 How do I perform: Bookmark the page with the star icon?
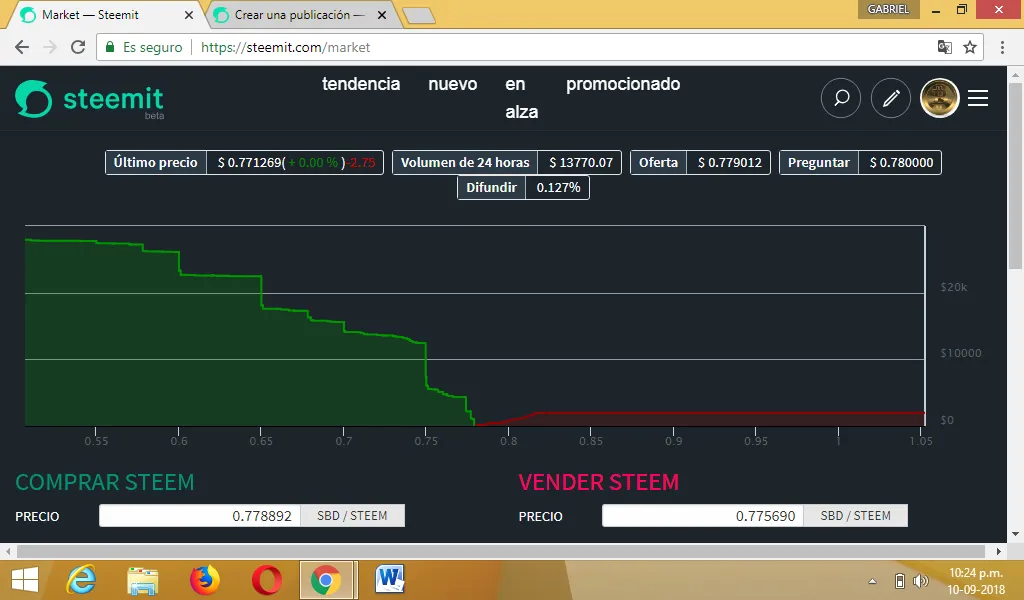pyautogui.click(x=970, y=47)
